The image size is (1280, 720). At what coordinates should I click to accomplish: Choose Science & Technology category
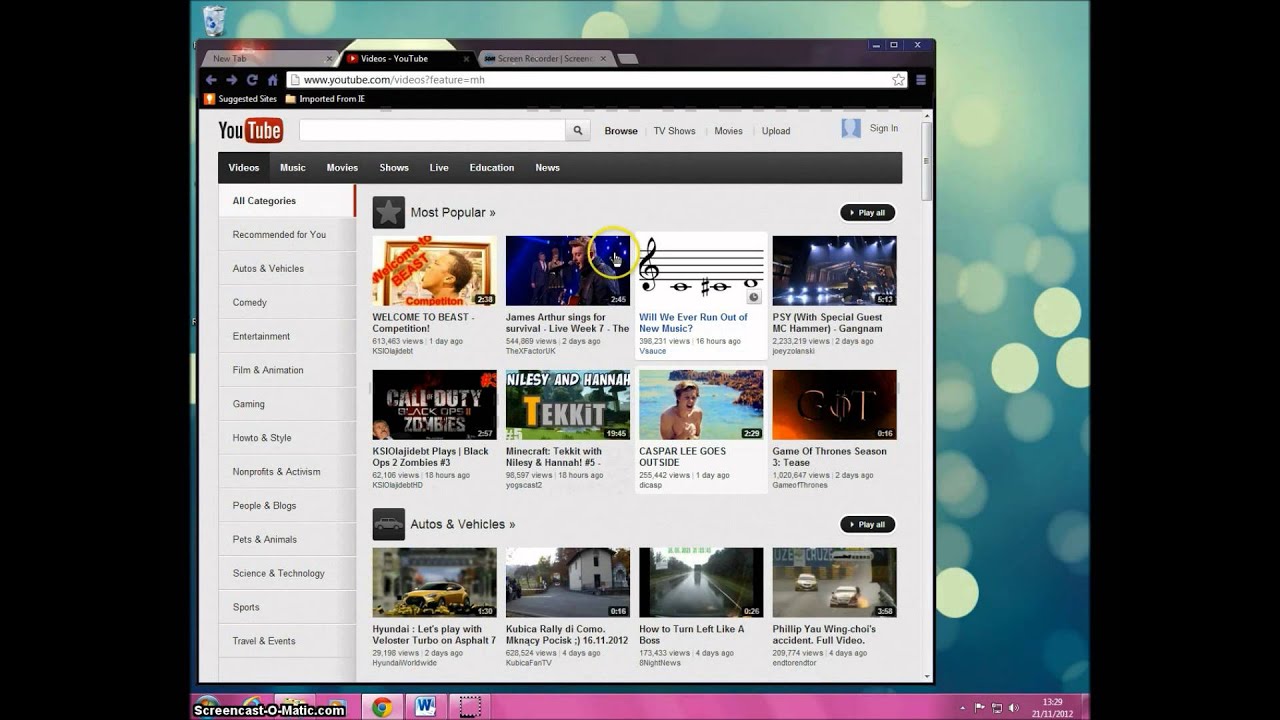pyautogui.click(x=287, y=573)
